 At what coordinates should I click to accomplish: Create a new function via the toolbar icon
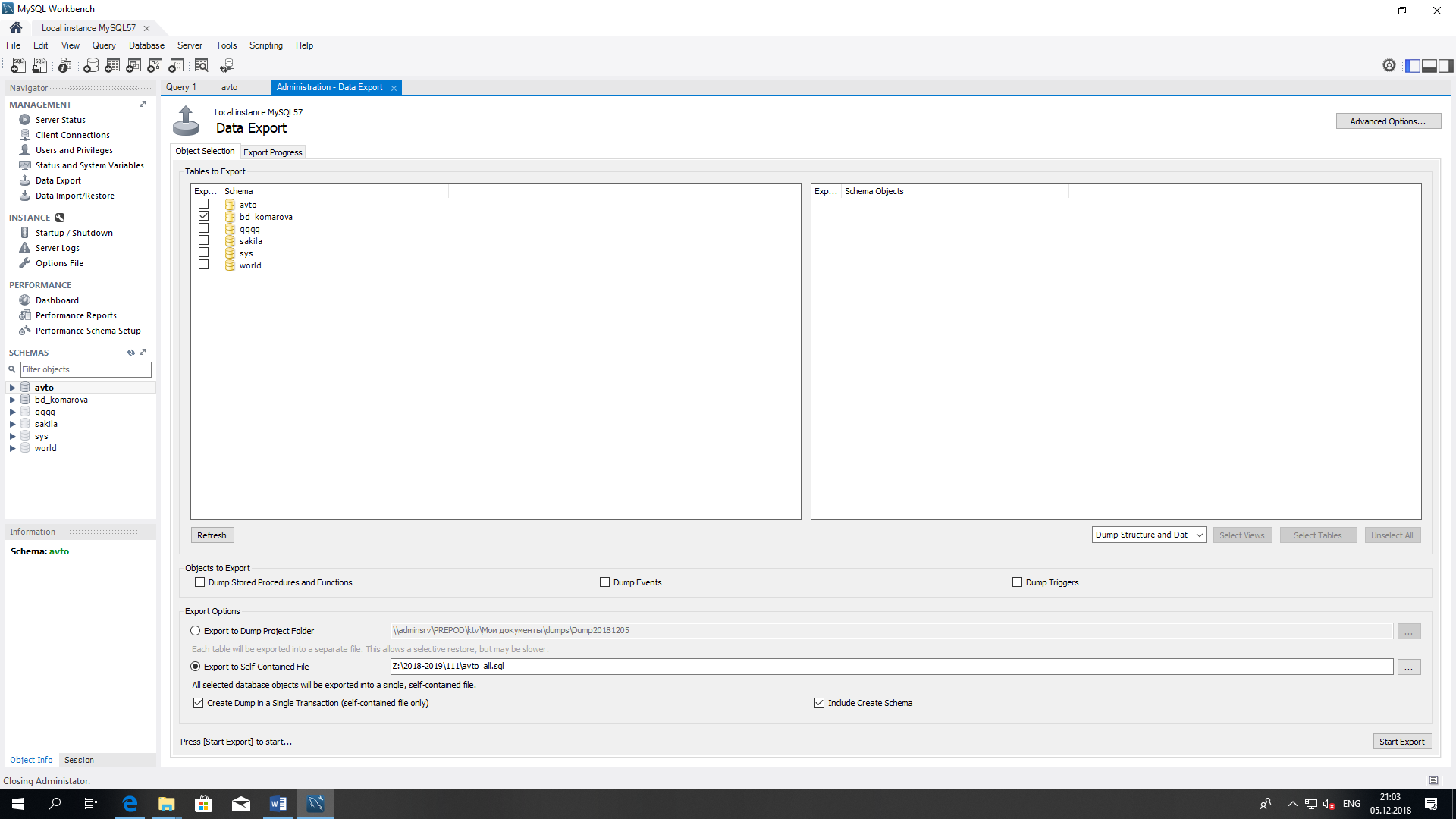[x=176, y=66]
